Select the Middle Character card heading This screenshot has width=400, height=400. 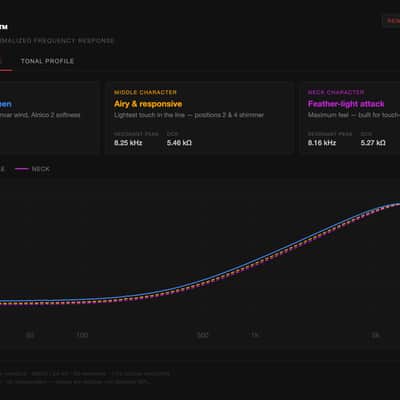click(145, 92)
